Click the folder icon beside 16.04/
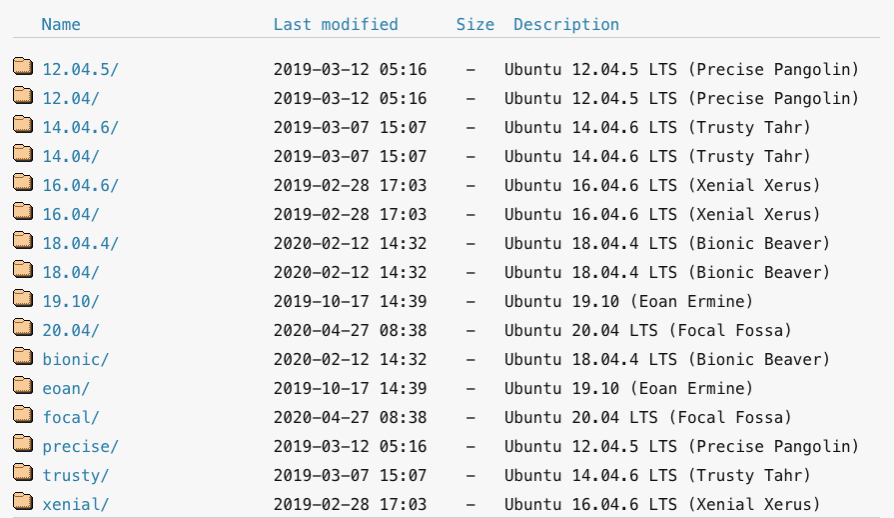Screen dimensions: 894x518 click(23, 213)
